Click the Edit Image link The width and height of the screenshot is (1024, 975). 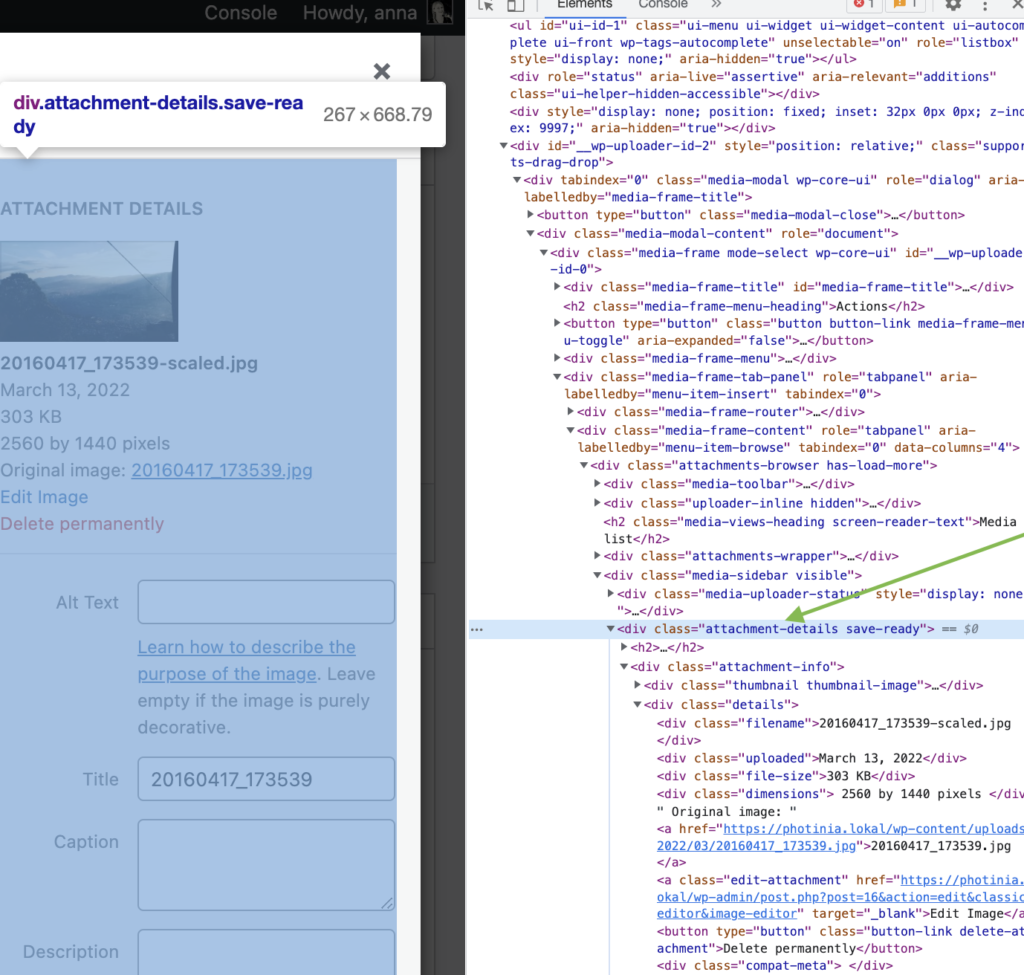(x=44, y=497)
